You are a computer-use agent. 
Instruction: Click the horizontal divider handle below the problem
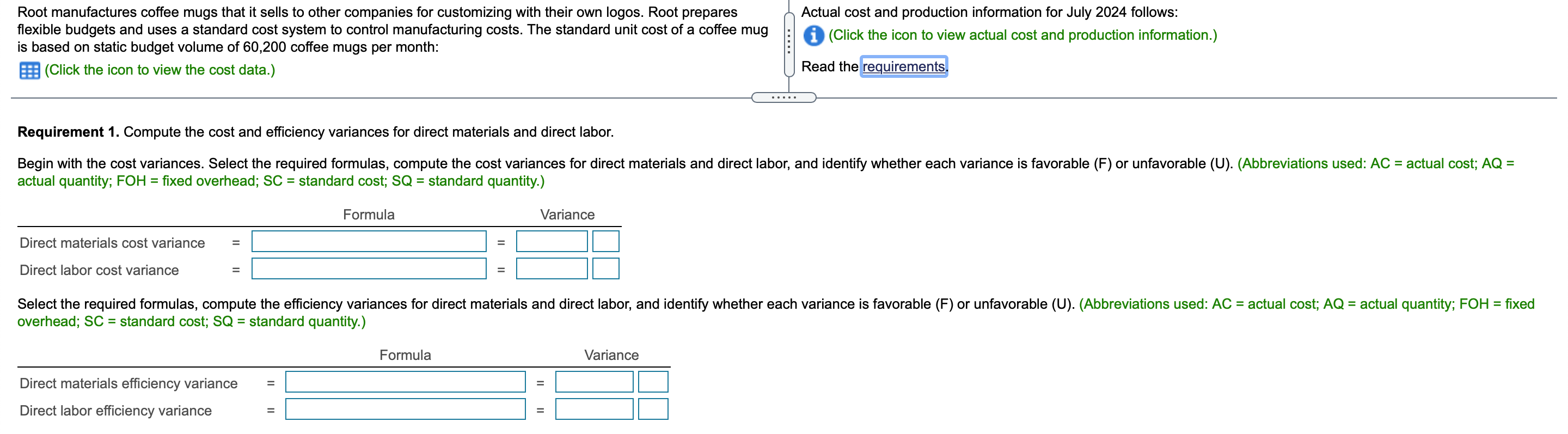(784, 97)
